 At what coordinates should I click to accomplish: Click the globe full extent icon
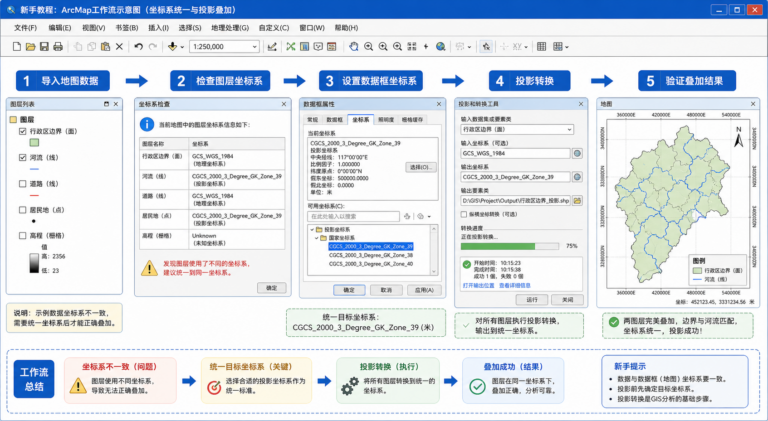point(441,47)
